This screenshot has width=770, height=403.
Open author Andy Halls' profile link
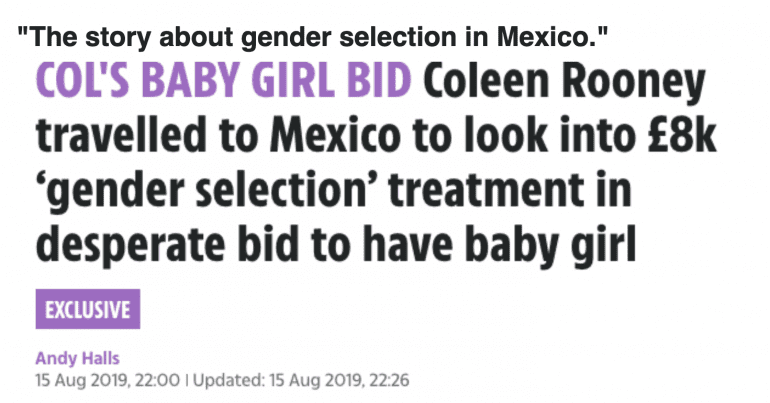(77, 358)
